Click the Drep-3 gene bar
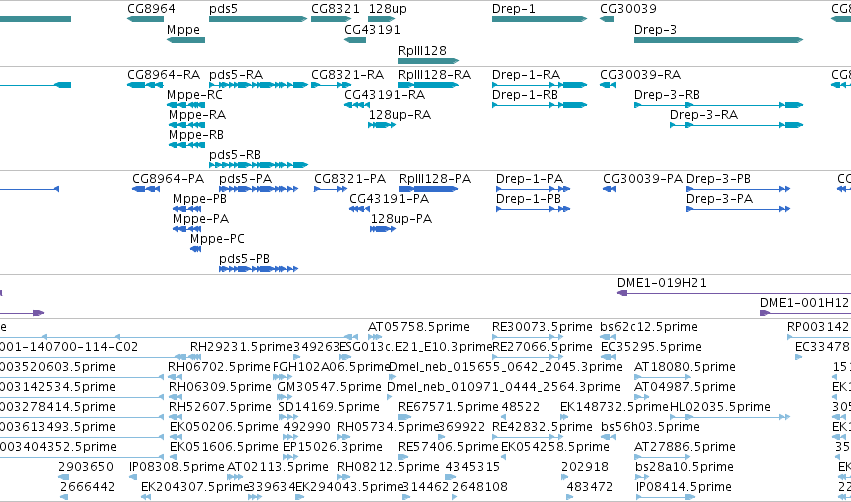Screen dimensions: 851x502 click(719, 40)
